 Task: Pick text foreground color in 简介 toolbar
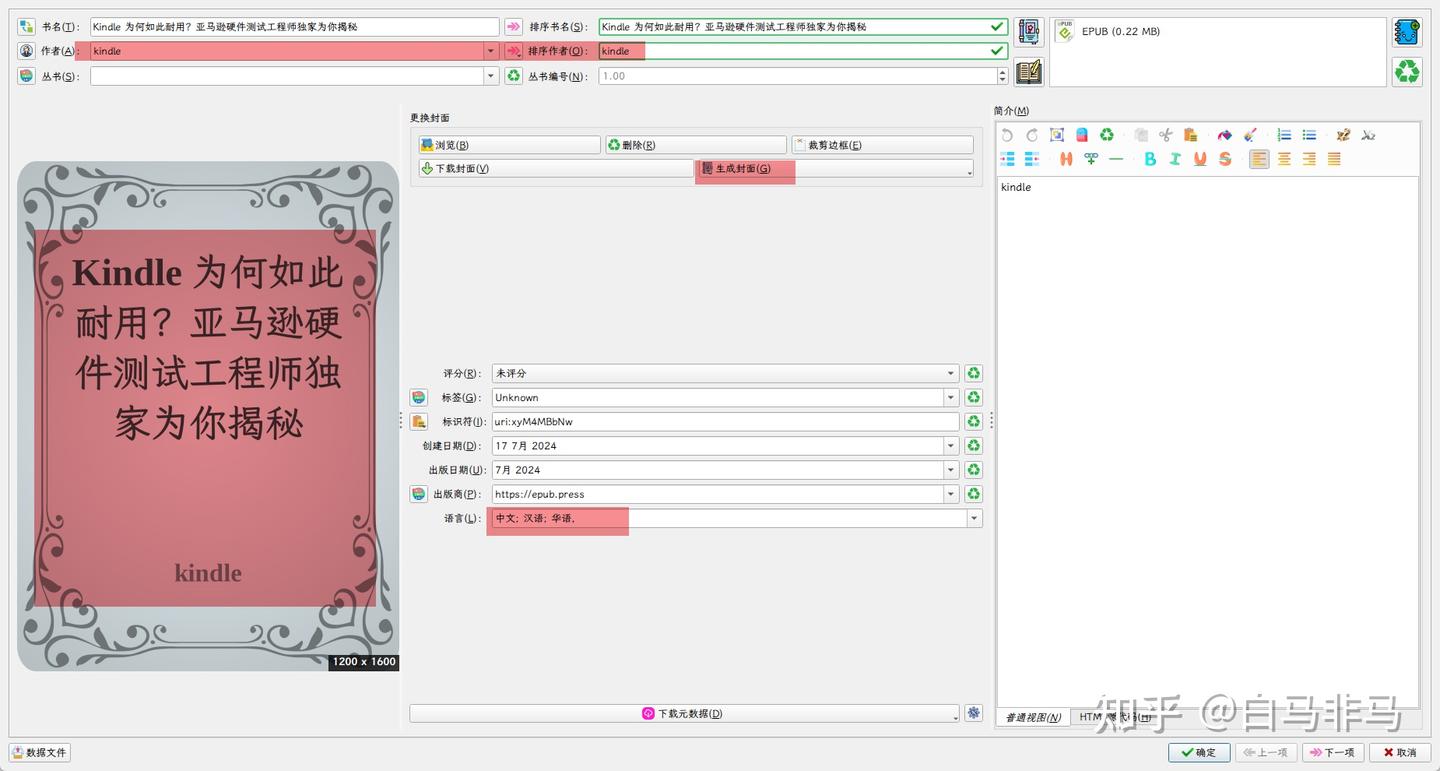click(x=1225, y=135)
